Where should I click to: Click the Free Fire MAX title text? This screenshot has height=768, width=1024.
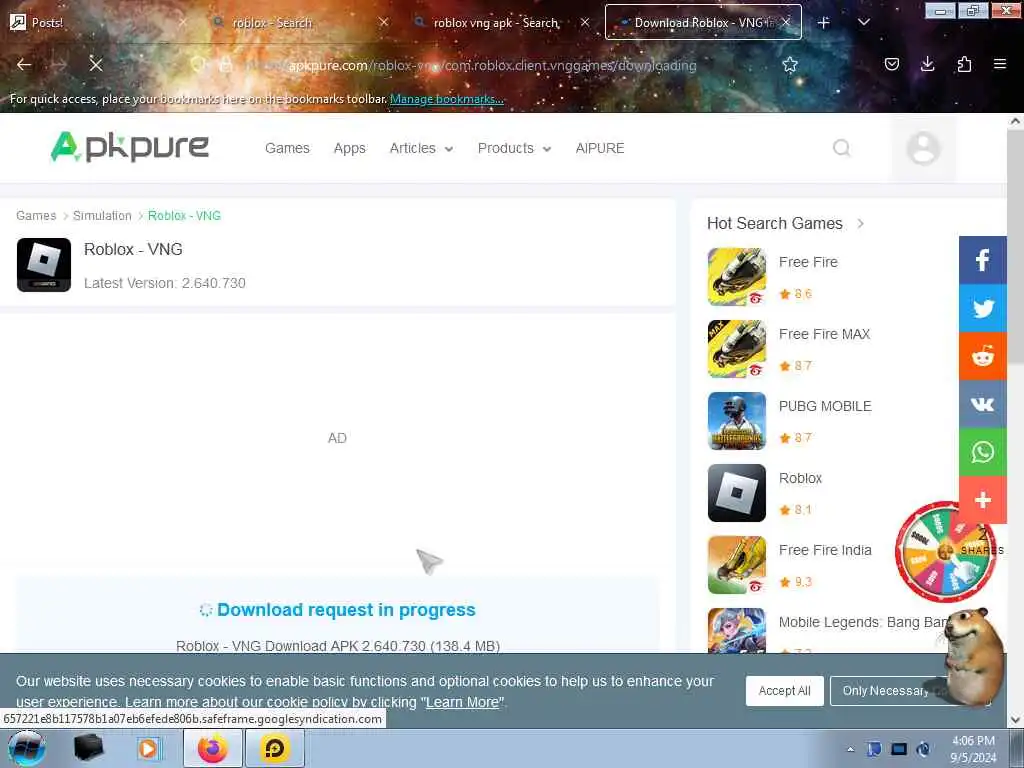click(x=824, y=334)
